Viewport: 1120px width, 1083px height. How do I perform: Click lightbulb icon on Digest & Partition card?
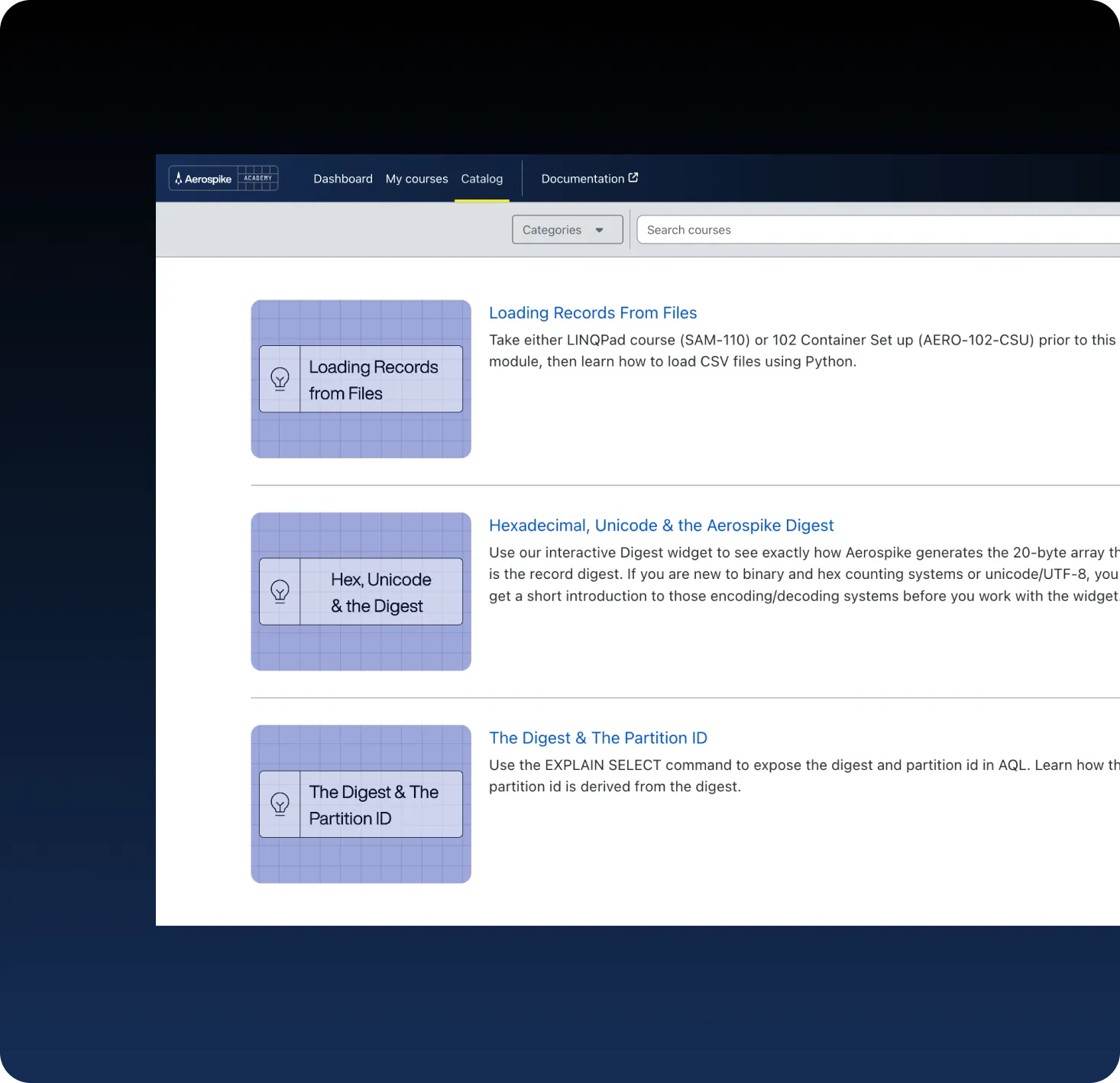click(280, 803)
